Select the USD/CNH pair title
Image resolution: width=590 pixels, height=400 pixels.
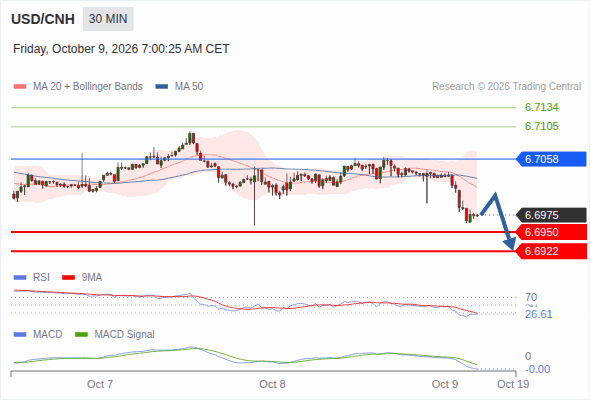pos(43,19)
